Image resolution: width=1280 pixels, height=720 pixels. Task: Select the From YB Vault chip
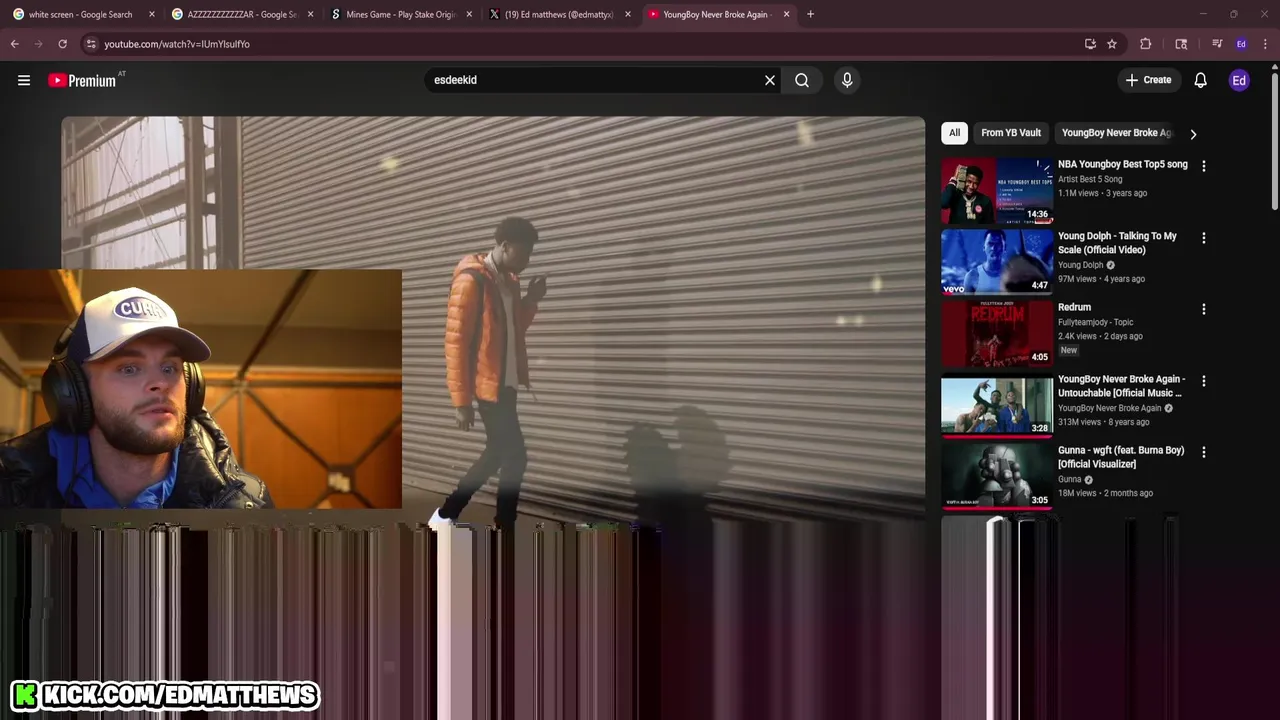click(1011, 132)
